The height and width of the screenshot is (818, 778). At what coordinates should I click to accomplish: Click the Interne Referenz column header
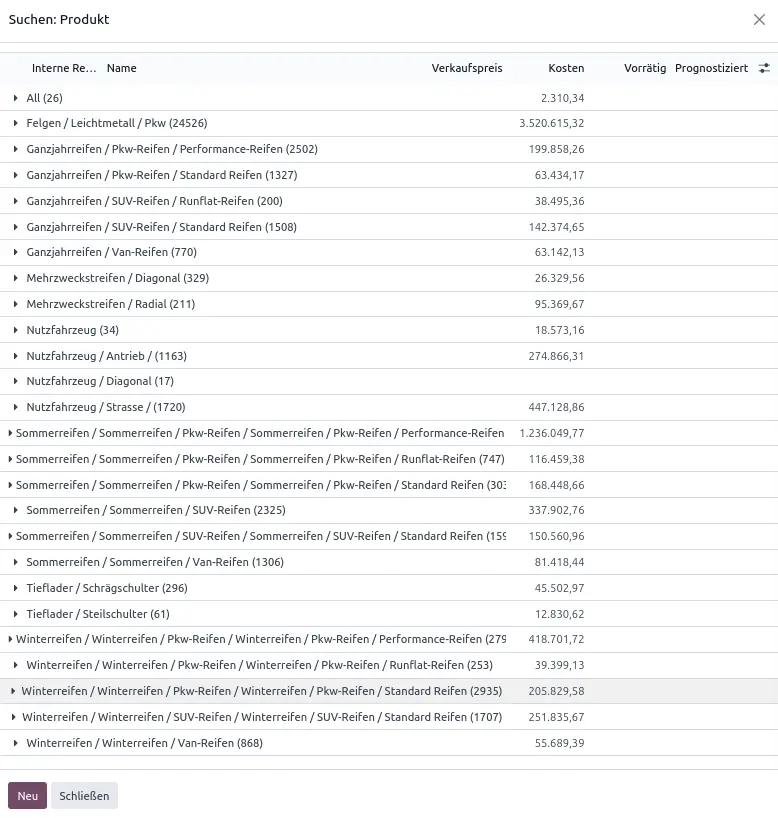(x=64, y=68)
